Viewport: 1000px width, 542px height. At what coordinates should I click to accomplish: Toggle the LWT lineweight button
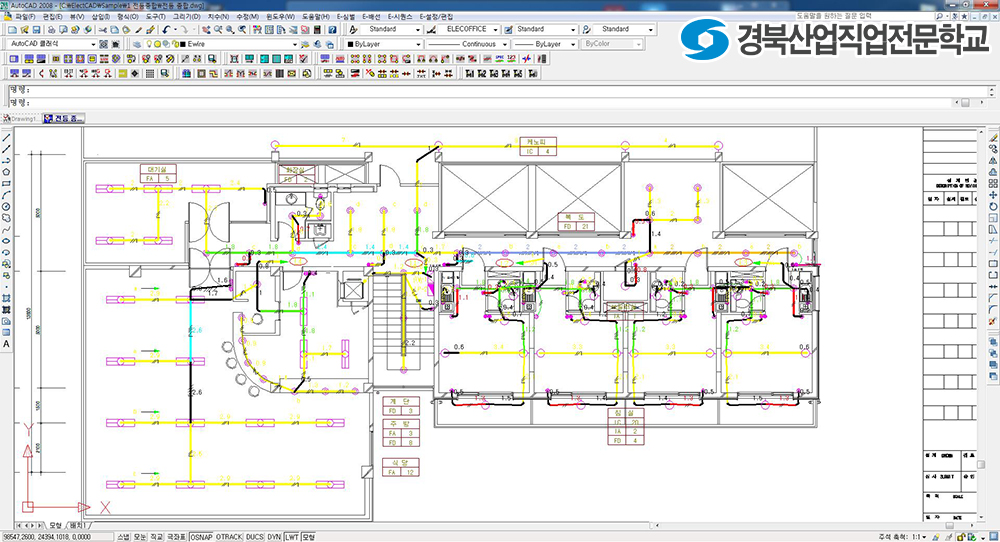click(x=291, y=538)
